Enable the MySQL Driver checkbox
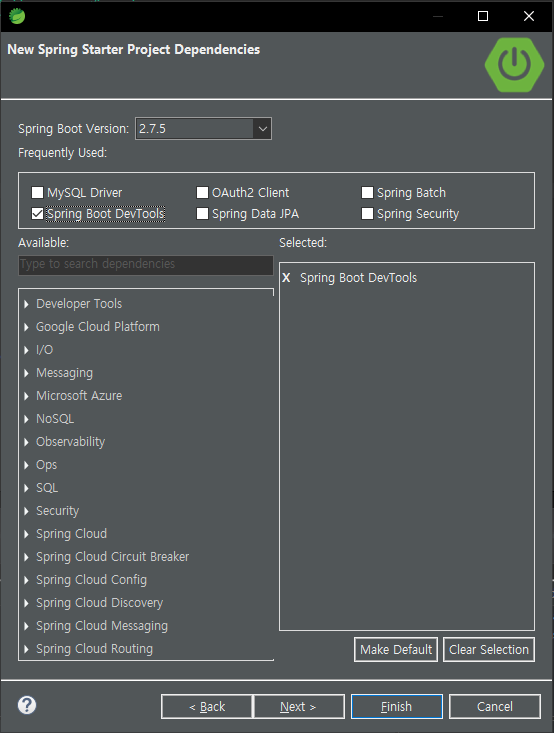The image size is (554, 733). pos(37,193)
